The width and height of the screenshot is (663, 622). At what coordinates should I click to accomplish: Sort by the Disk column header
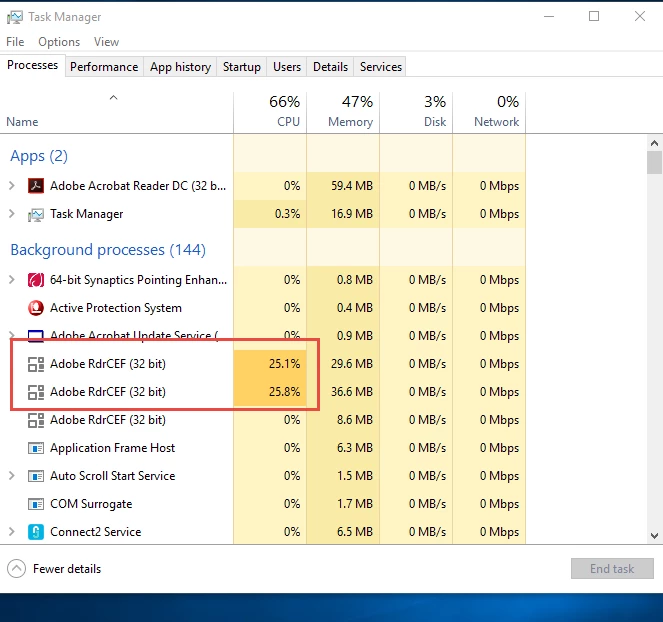pos(416,112)
